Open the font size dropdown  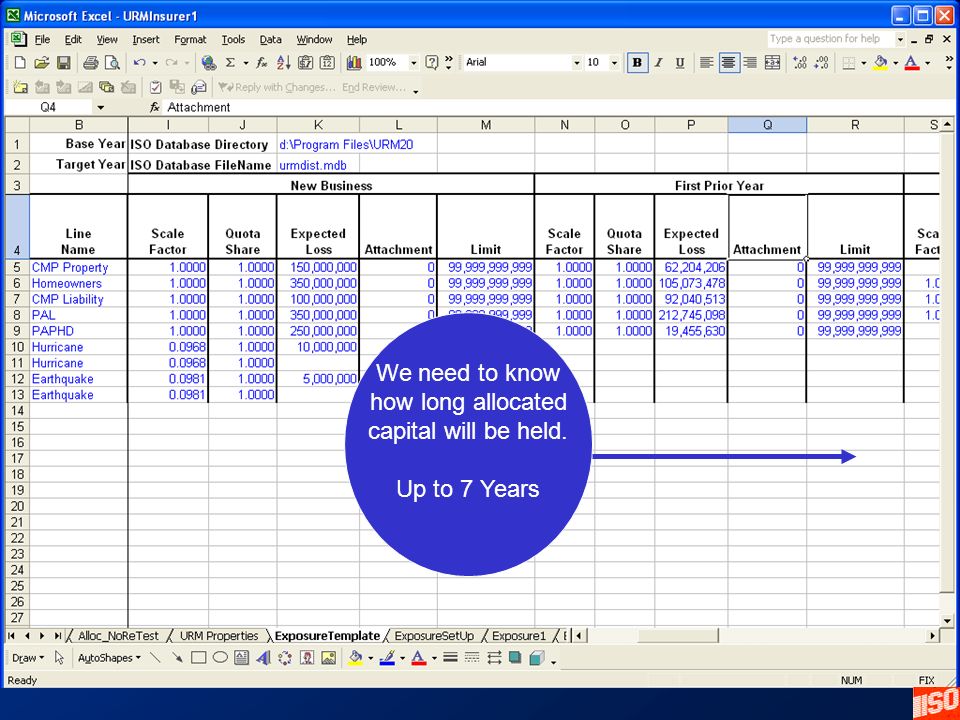(x=614, y=62)
